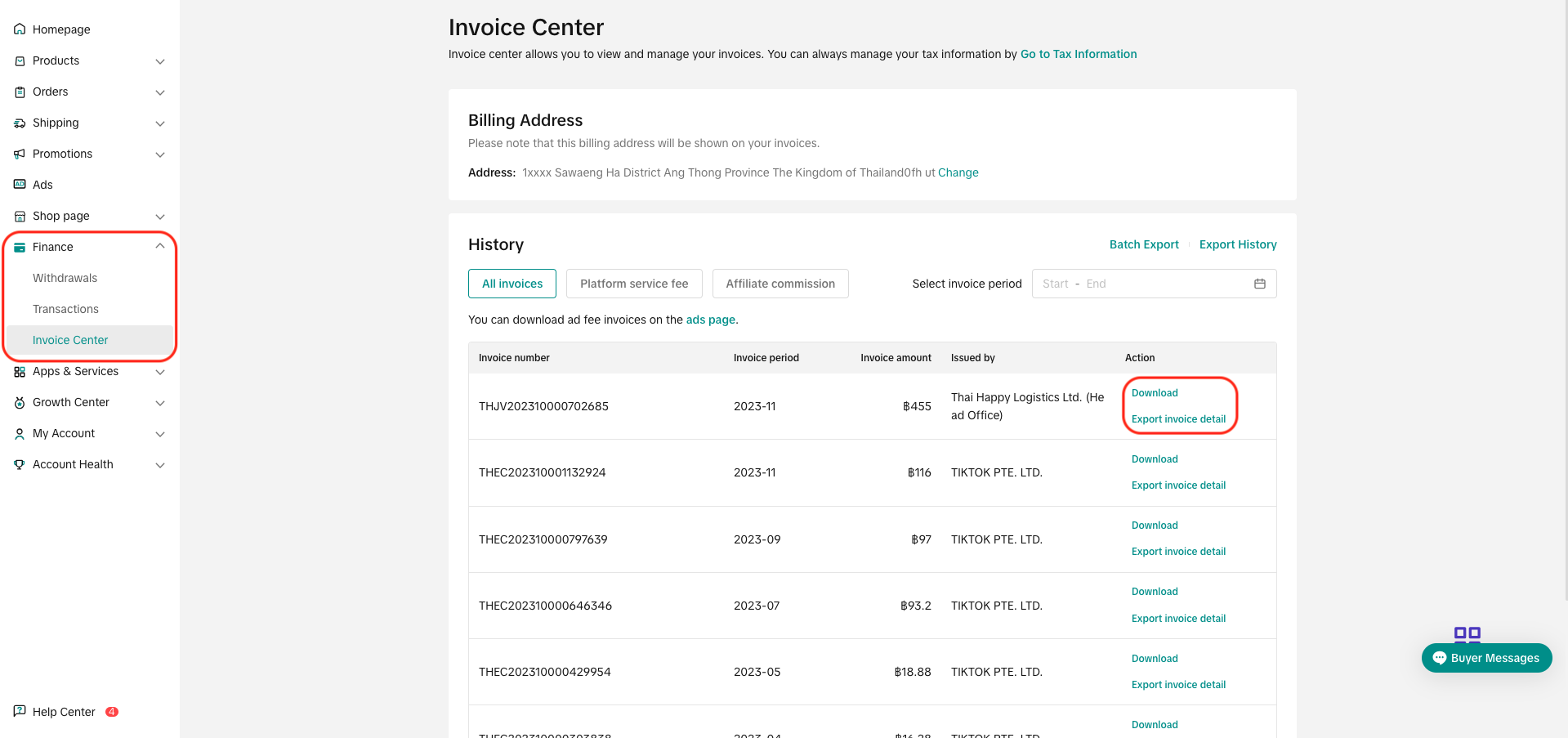Switch to Platform service fee tab
Screen dimensions: 1568x738
634,284
